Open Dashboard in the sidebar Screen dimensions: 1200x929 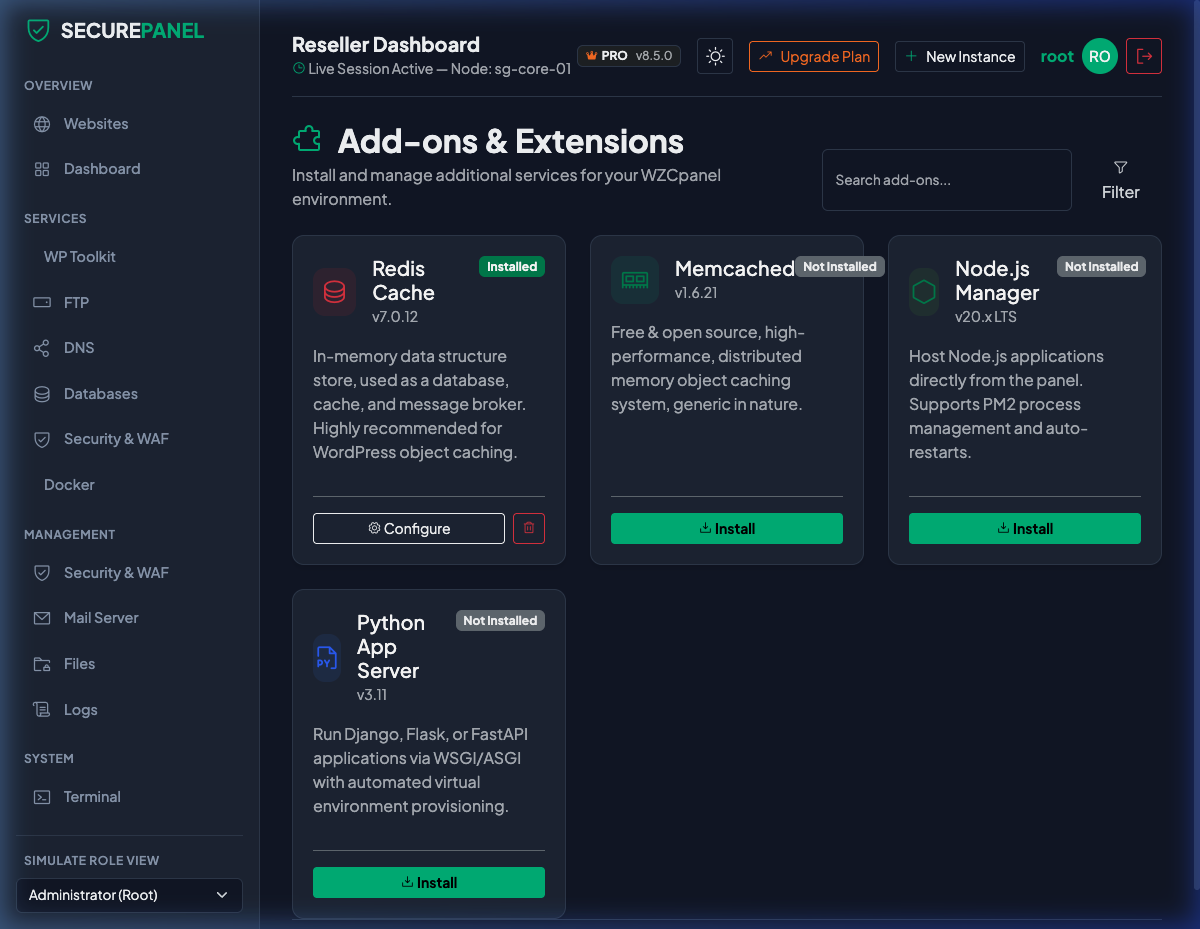pyautogui.click(x=102, y=169)
